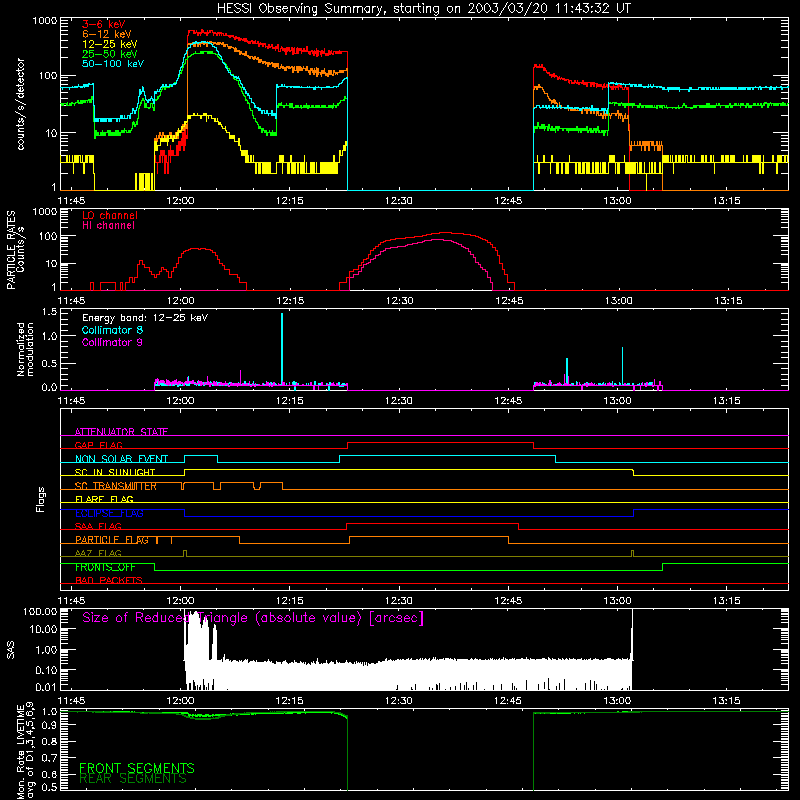The width and height of the screenshot is (800, 800).
Task: Click the Collimator 9 legend label
Action: tap(112, 342)
